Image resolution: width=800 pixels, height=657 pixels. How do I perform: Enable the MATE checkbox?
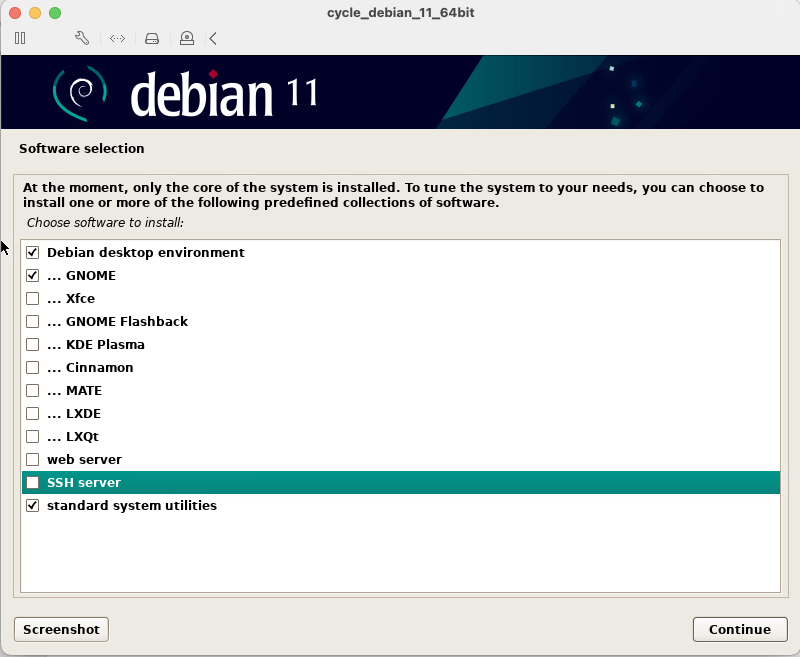(33, 390)
